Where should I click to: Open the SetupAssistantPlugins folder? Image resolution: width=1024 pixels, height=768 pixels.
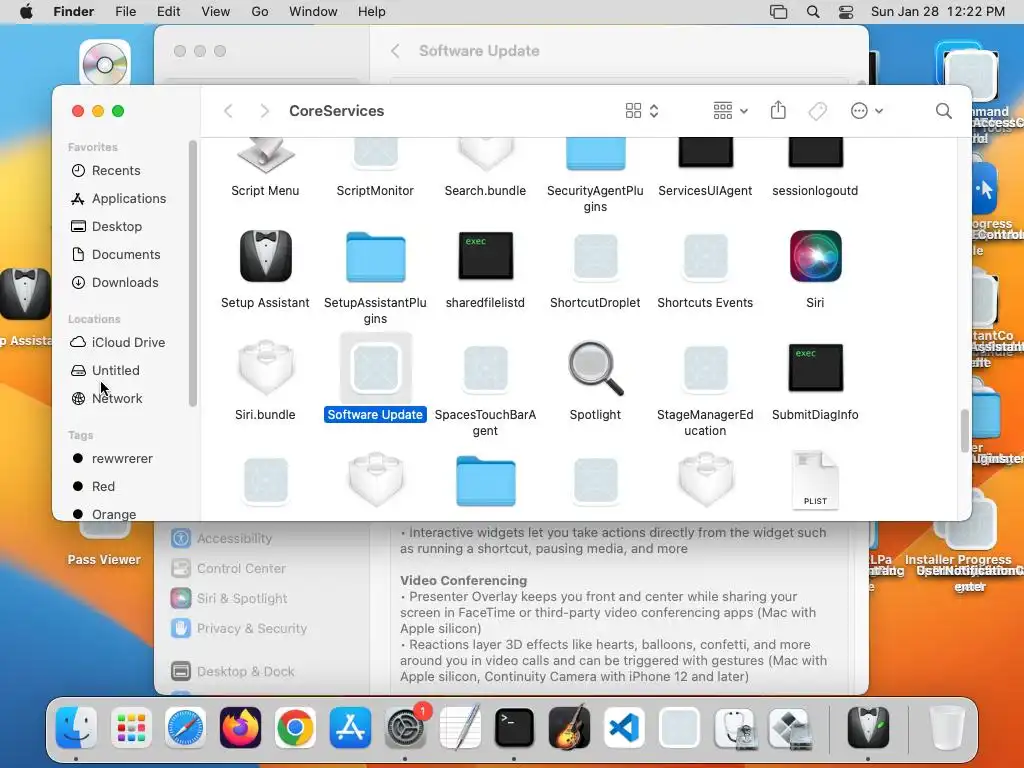(x=375, y=257)
